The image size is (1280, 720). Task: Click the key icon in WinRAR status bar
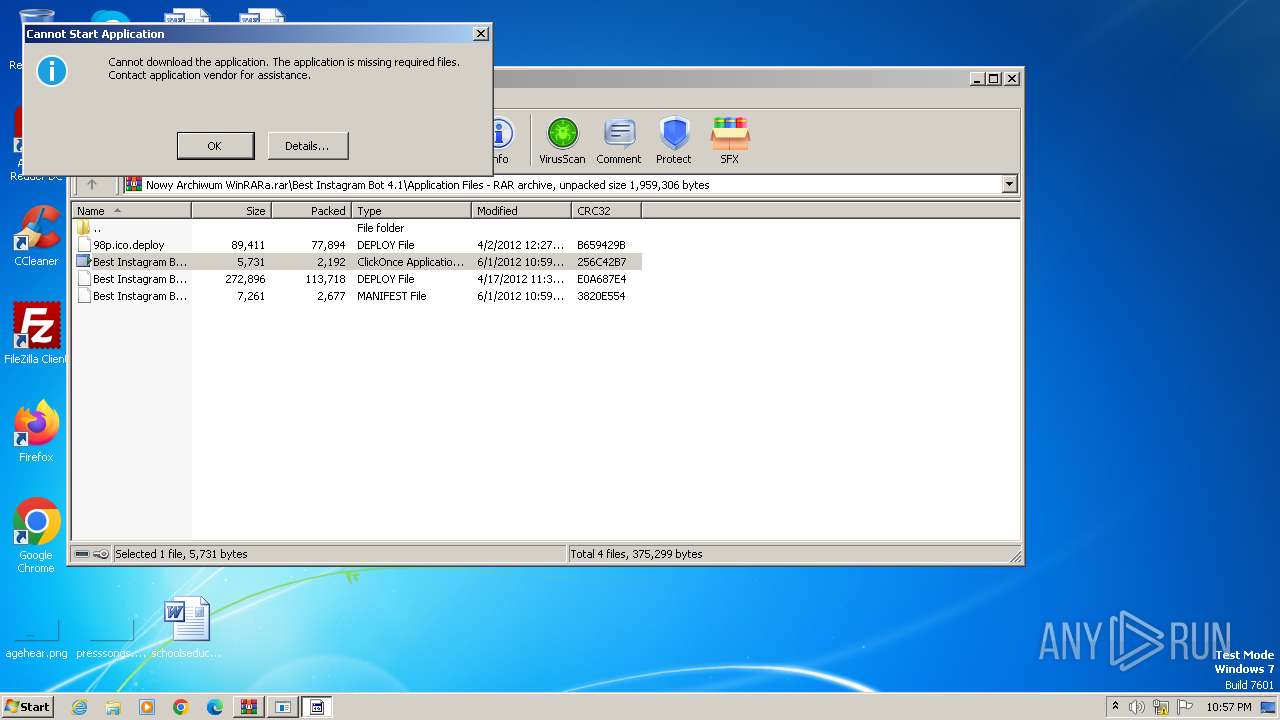[x=101, y=554]
